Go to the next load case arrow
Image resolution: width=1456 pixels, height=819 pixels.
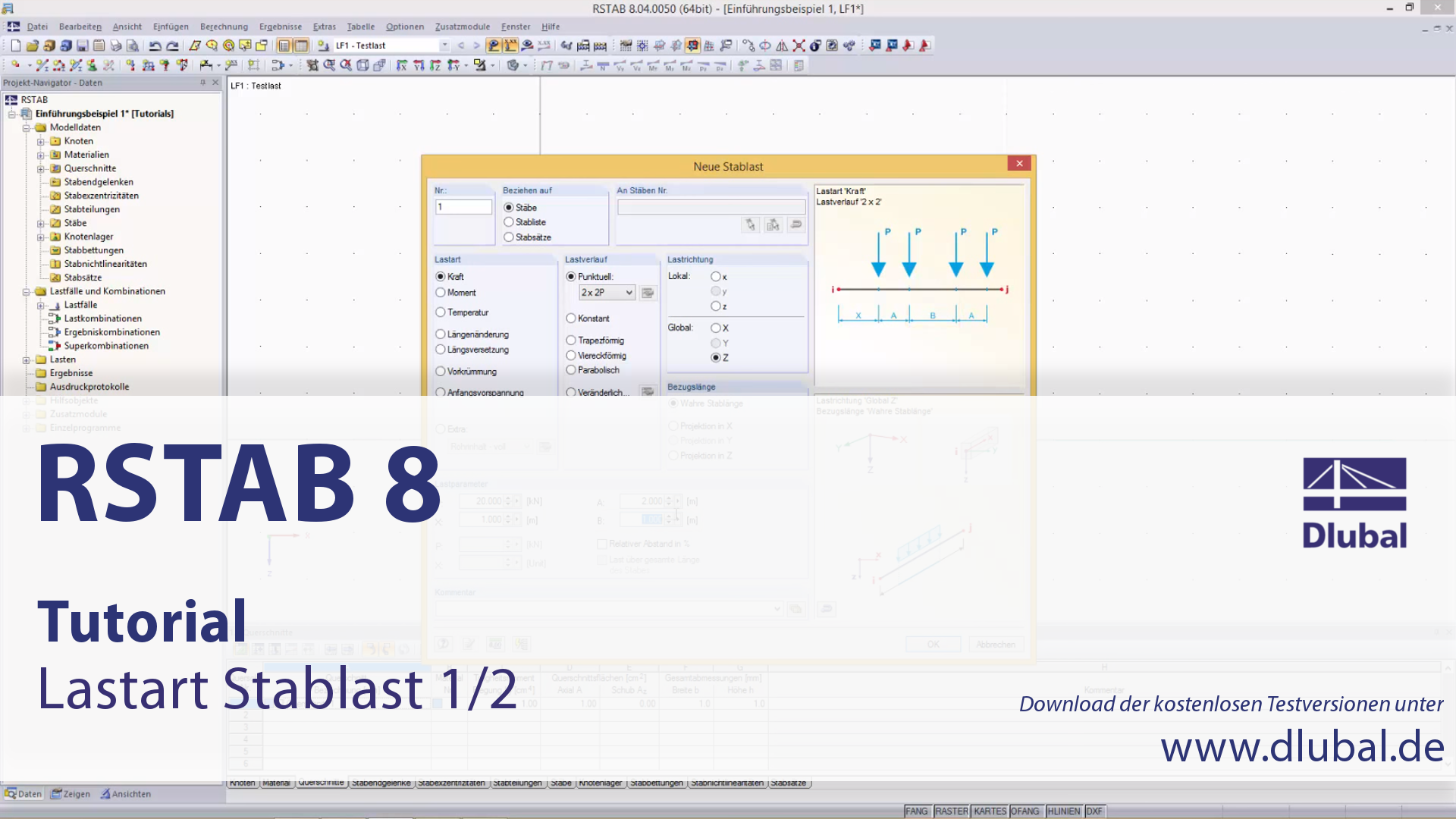(476, 45)
